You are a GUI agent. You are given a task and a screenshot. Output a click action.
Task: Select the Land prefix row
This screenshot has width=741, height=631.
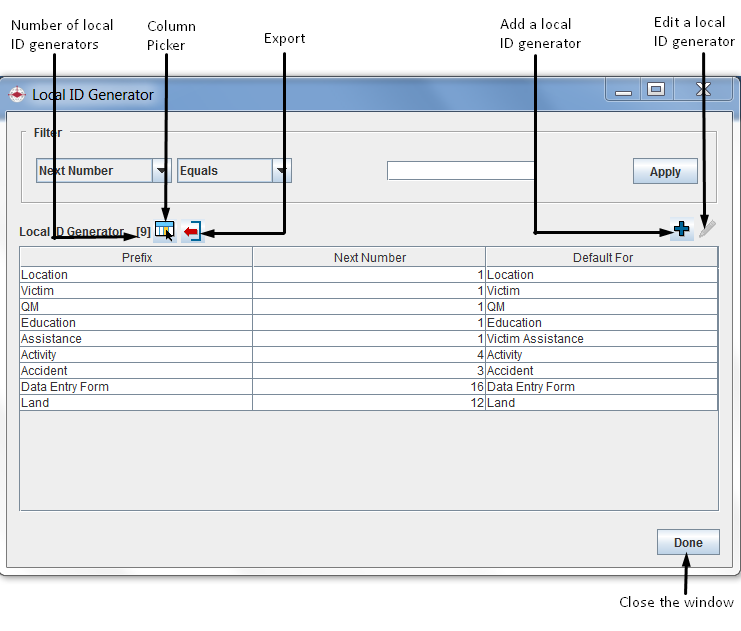(x=136, y=403)
